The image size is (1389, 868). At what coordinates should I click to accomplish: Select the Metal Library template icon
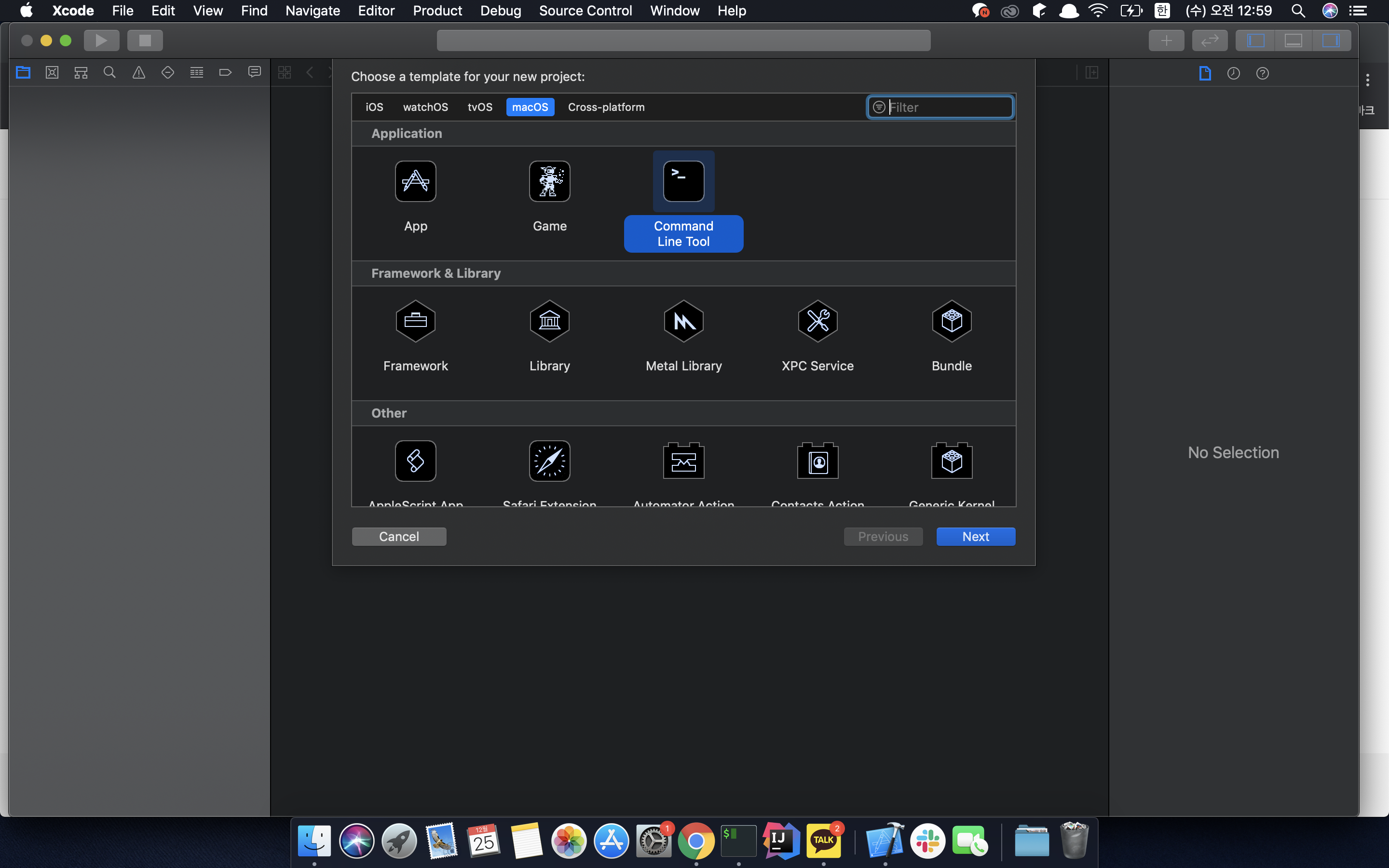pos(683,321)
